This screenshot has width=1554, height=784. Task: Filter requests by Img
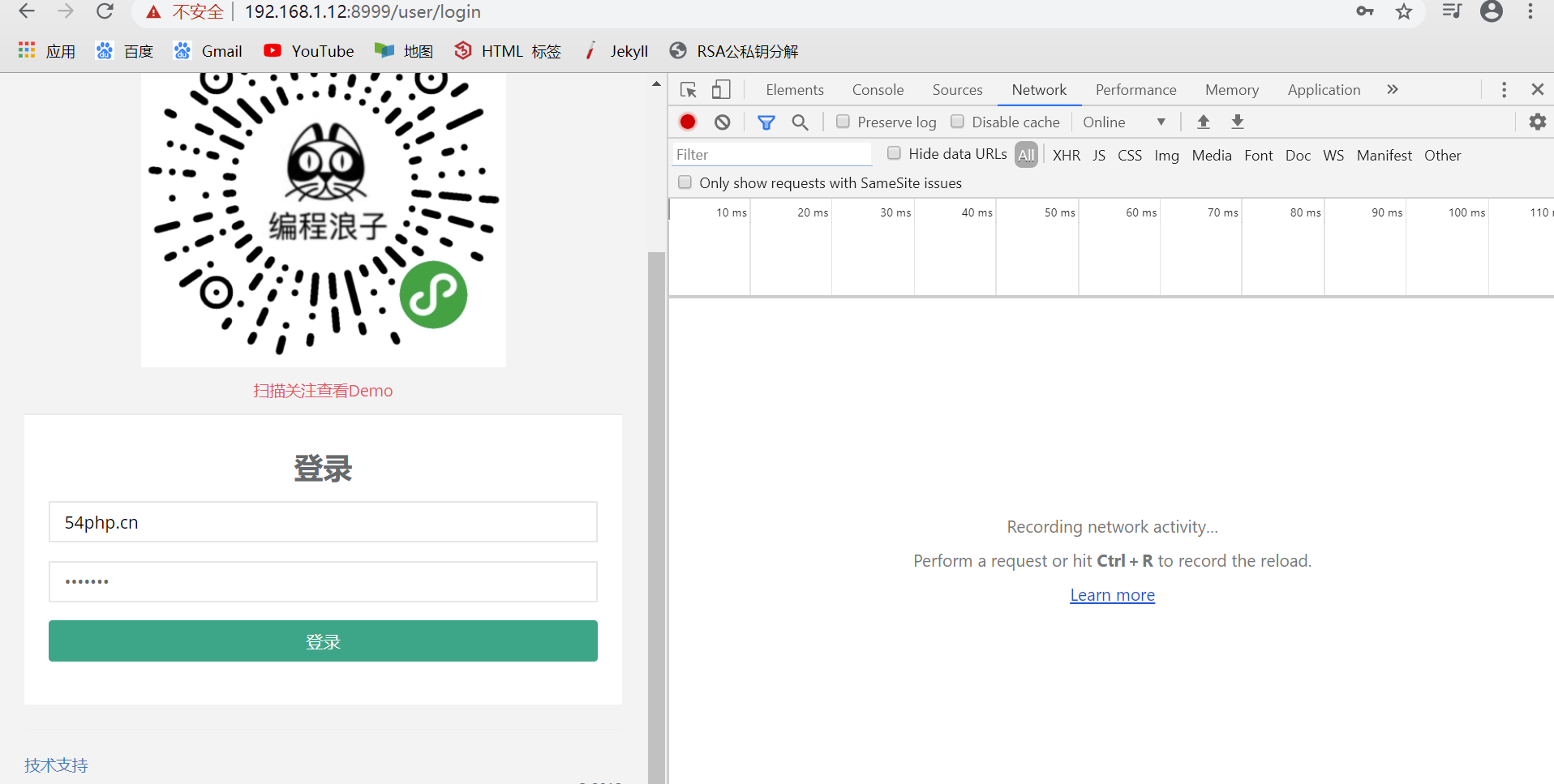point(1166,155)
